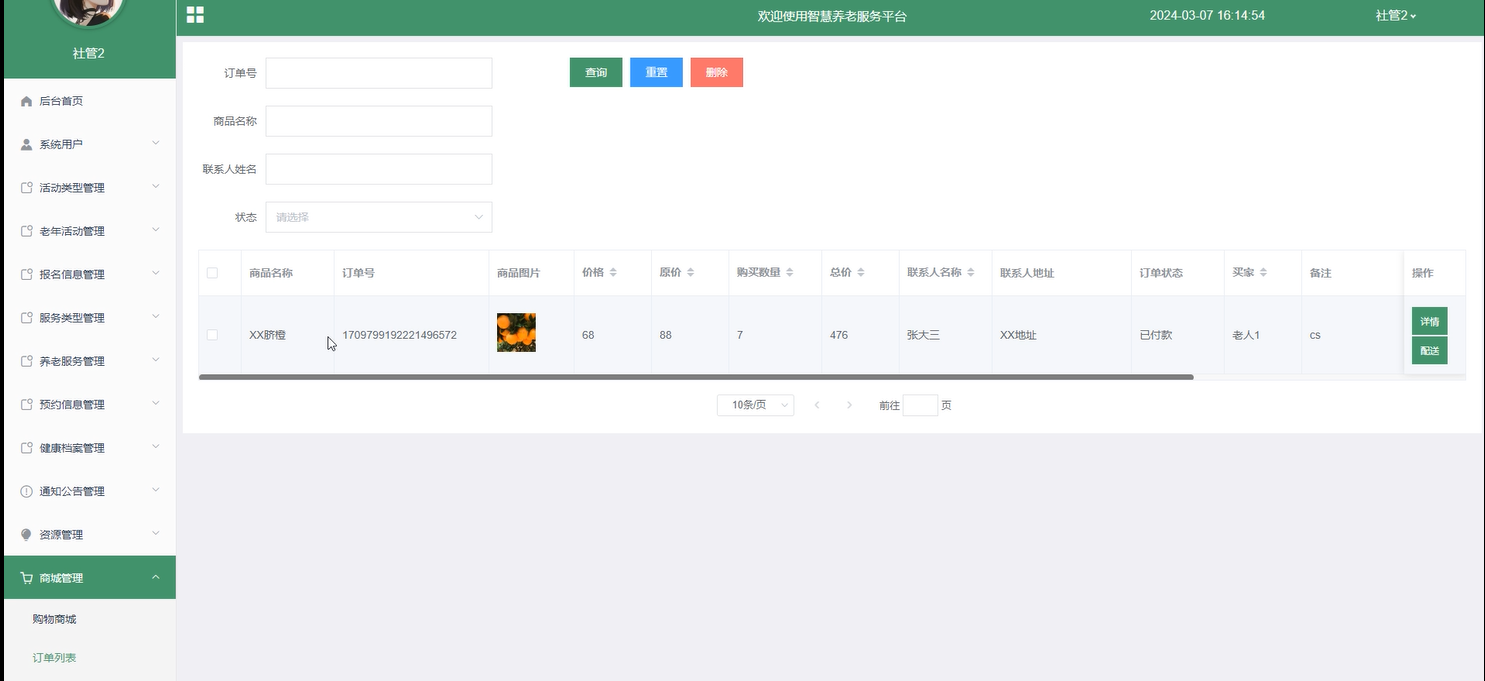This screenshot has height=681, width=1485.
Task: Open 通知公告管理 menu item
Action: (x=90, y=491)
